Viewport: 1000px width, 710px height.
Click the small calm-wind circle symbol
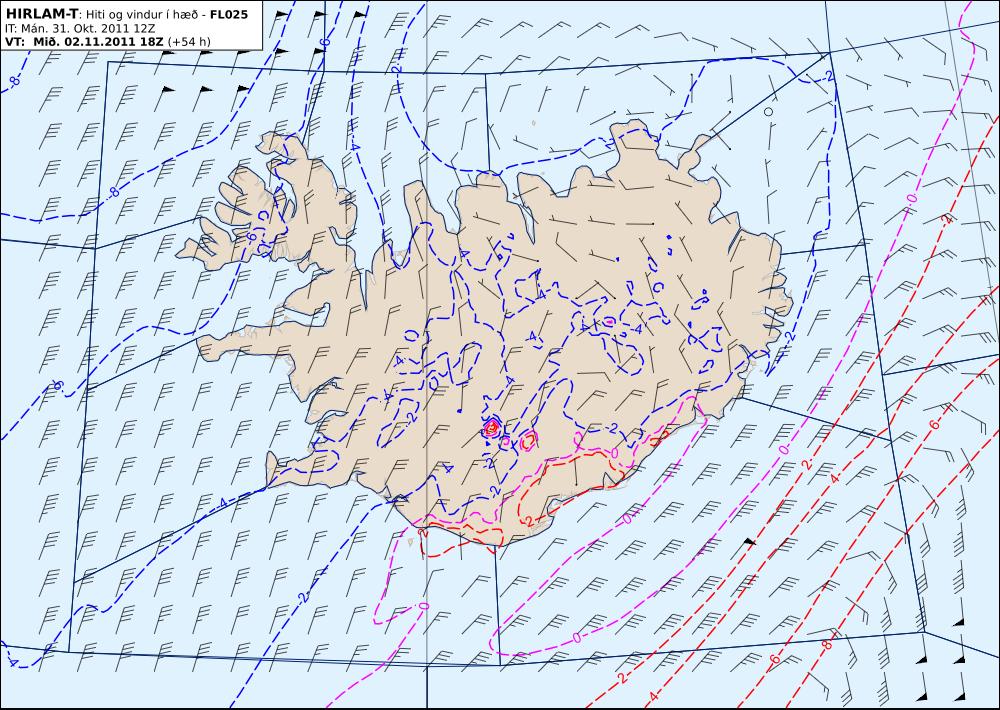pos(768,112)
